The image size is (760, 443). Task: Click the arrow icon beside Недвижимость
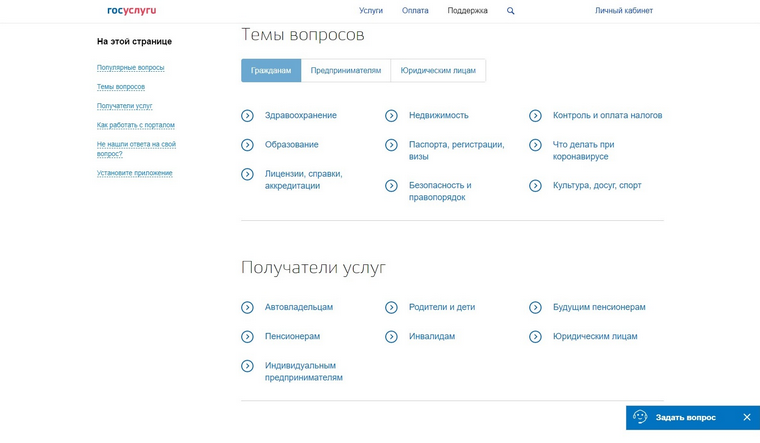391,115
